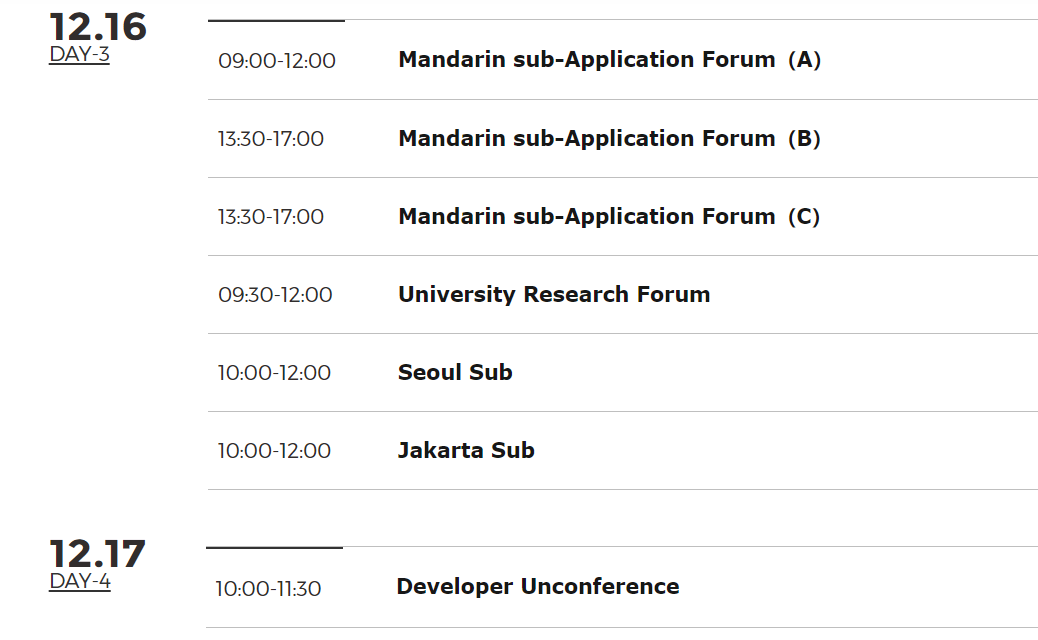Select the 12.16 date heading
Viewport: 1038px width, 640px height.
pos(98,27)
